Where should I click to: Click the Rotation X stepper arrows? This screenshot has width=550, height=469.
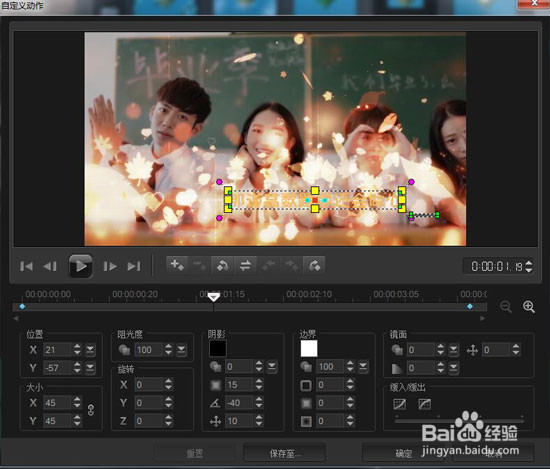[168, 385]
